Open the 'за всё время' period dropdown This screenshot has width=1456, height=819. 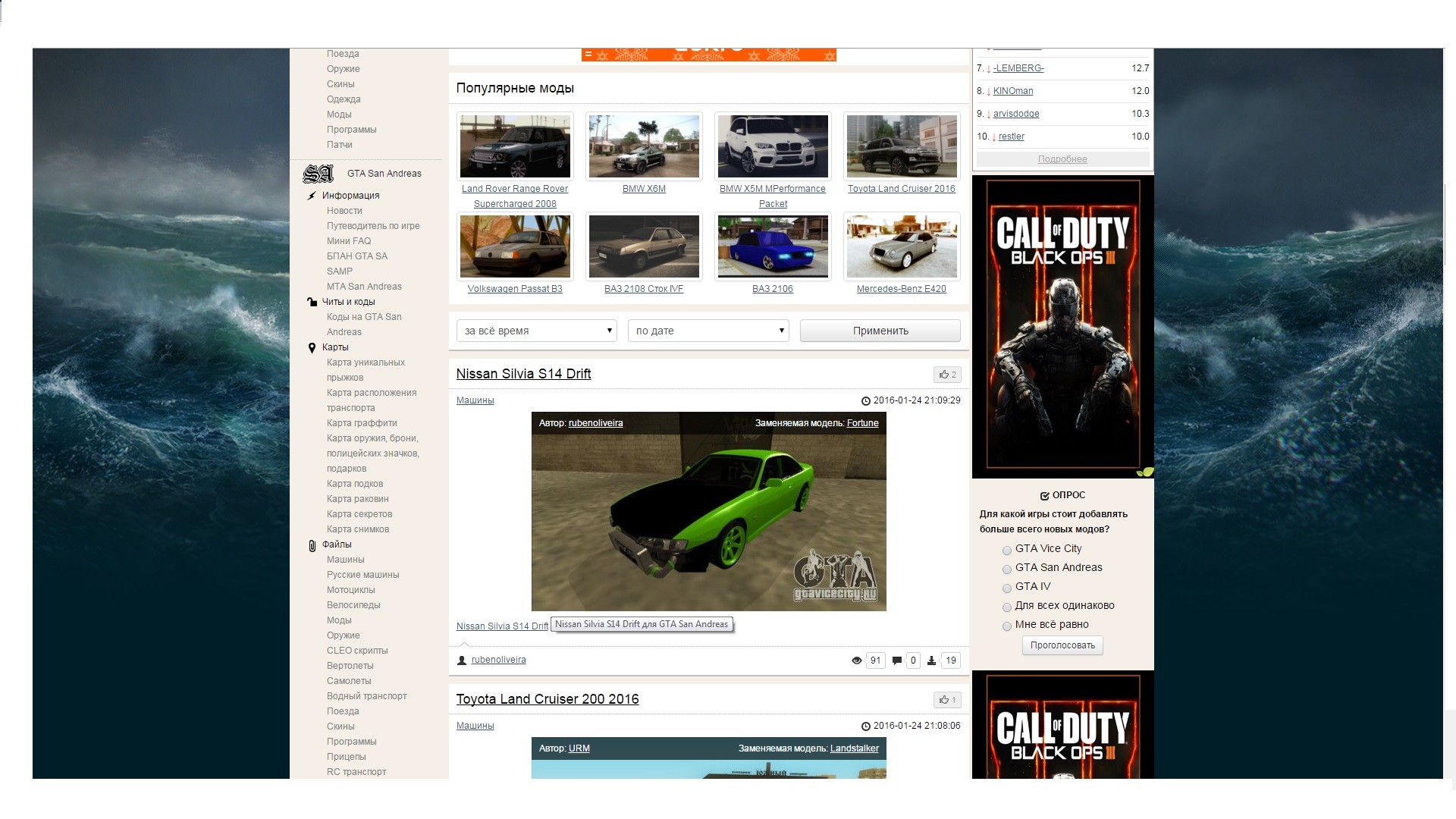point(537,331)
